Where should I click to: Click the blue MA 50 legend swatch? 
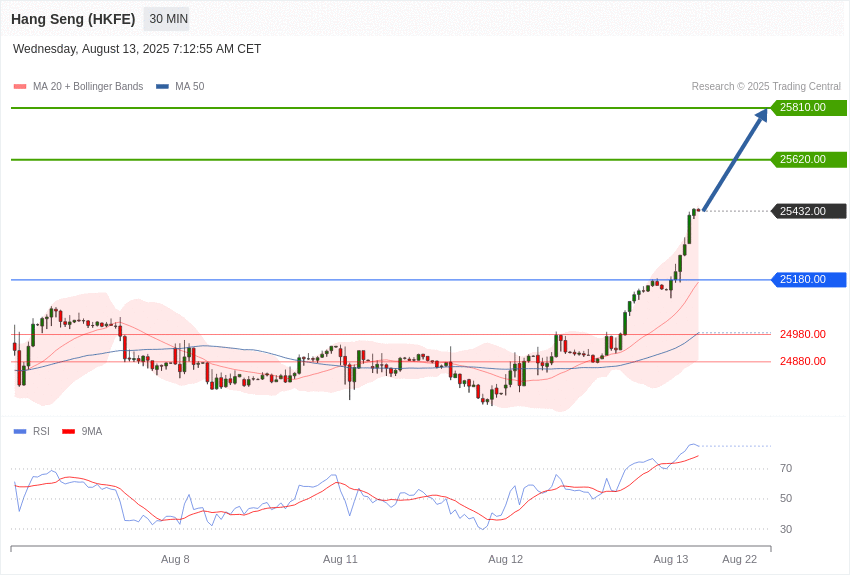(x=163, y=86)
